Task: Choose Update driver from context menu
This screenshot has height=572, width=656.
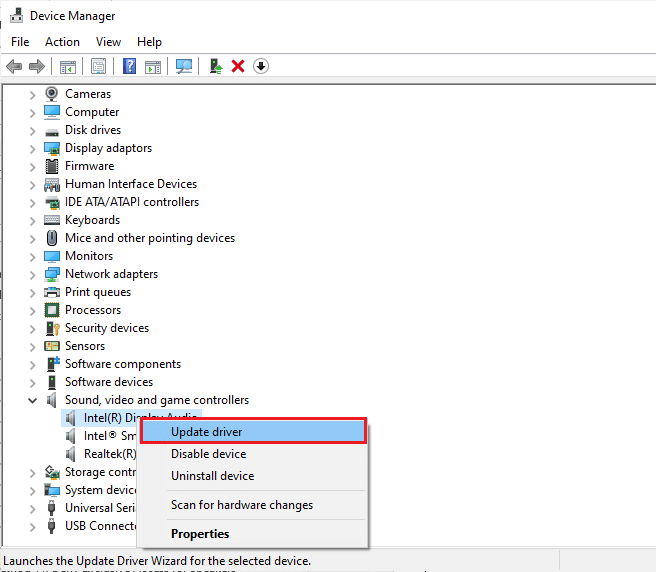Action: tap(254, 431)
